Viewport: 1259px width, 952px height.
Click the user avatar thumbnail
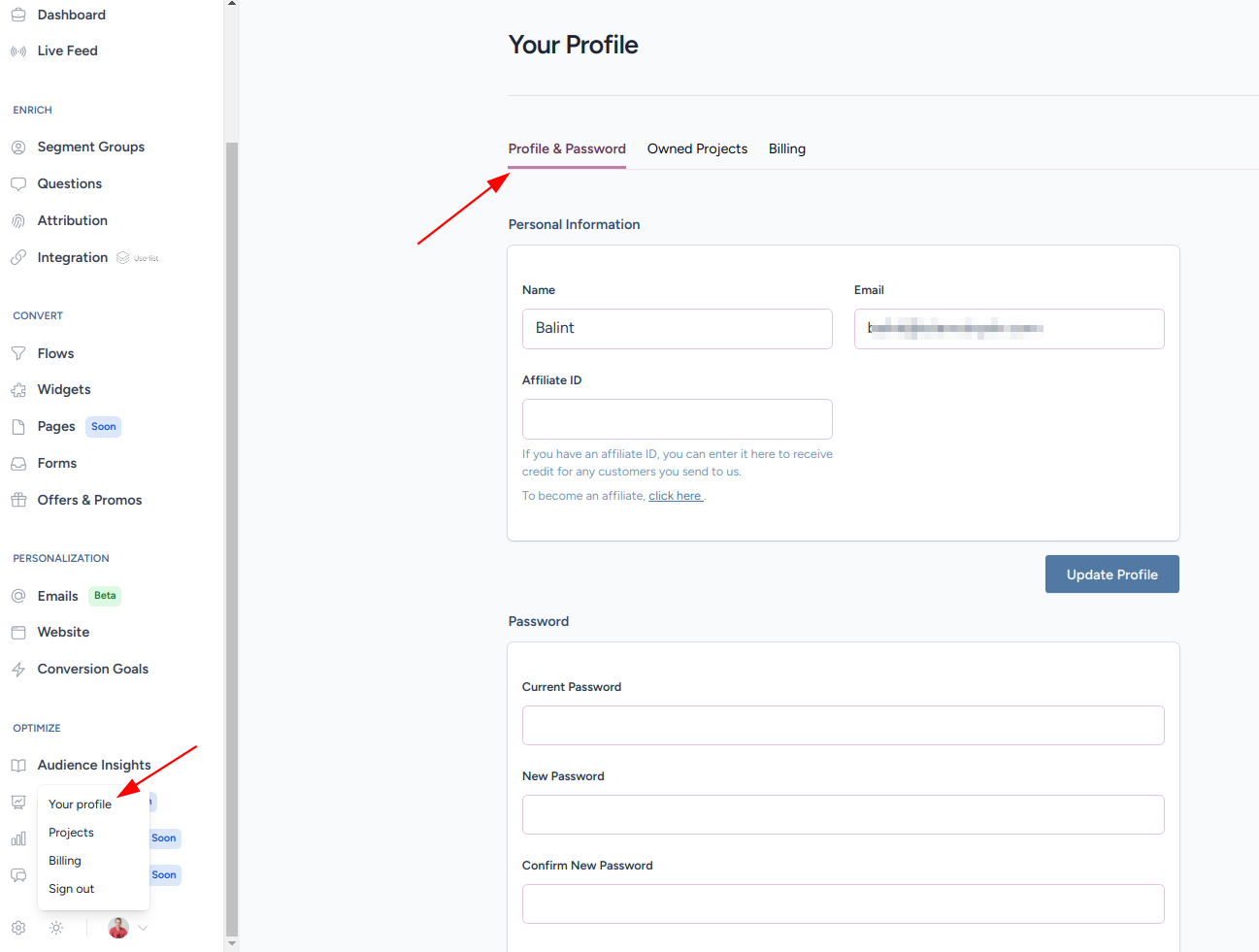click(118, 928)
